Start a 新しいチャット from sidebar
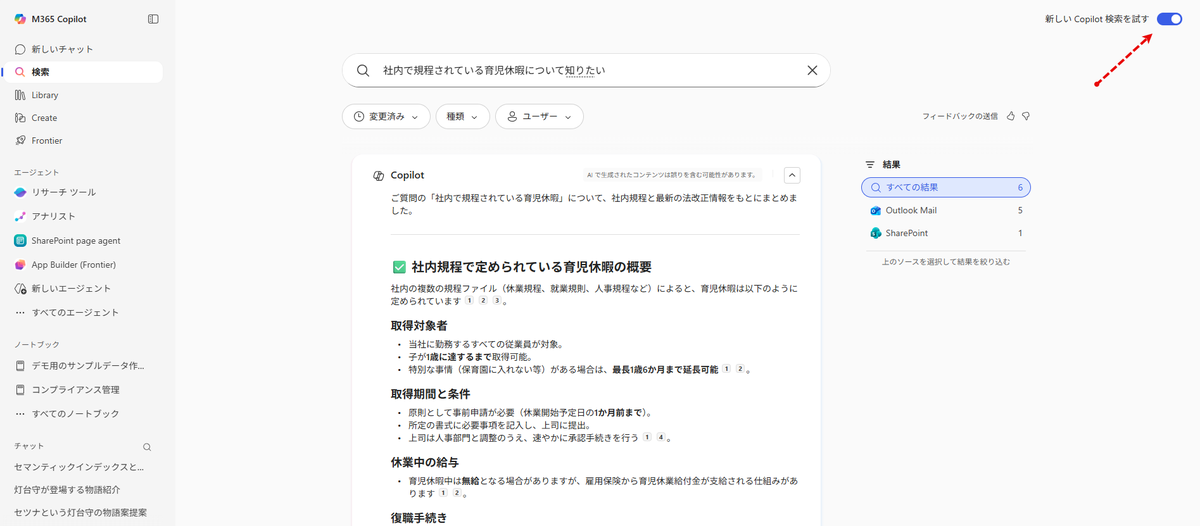The width and height of the screenshot is (1200, 526). [62, 49]
